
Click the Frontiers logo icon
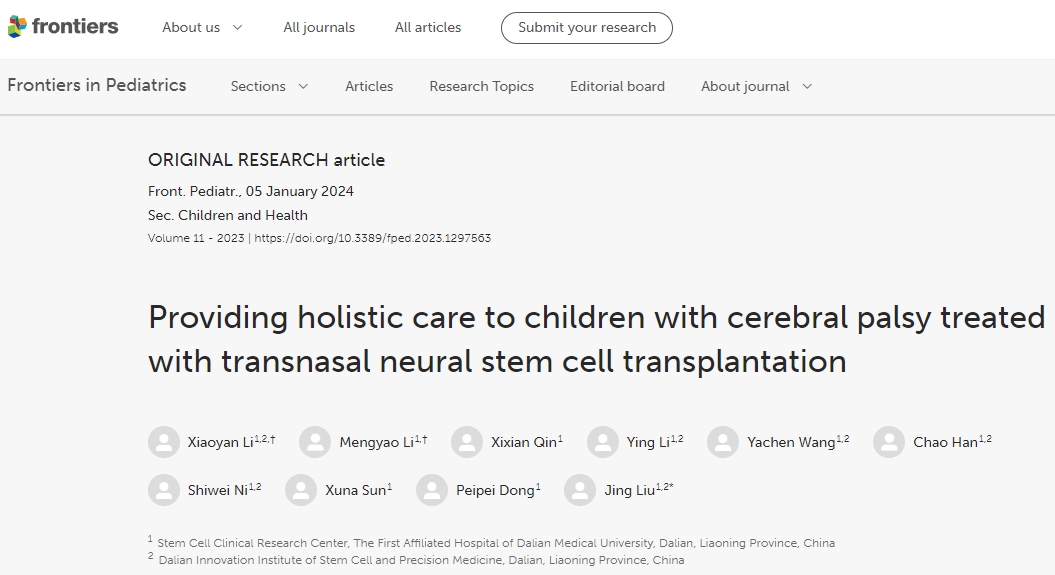click(x=17, y=27)
